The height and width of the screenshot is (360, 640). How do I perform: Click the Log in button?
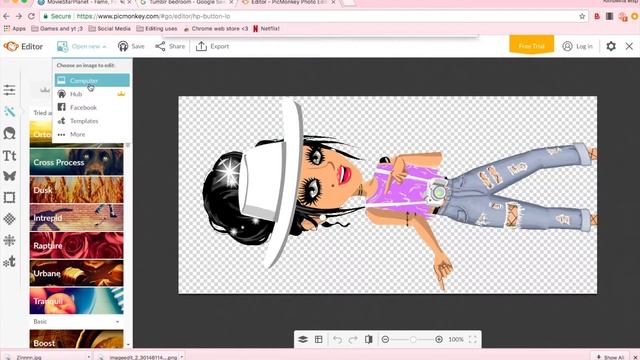pos(577,46)
